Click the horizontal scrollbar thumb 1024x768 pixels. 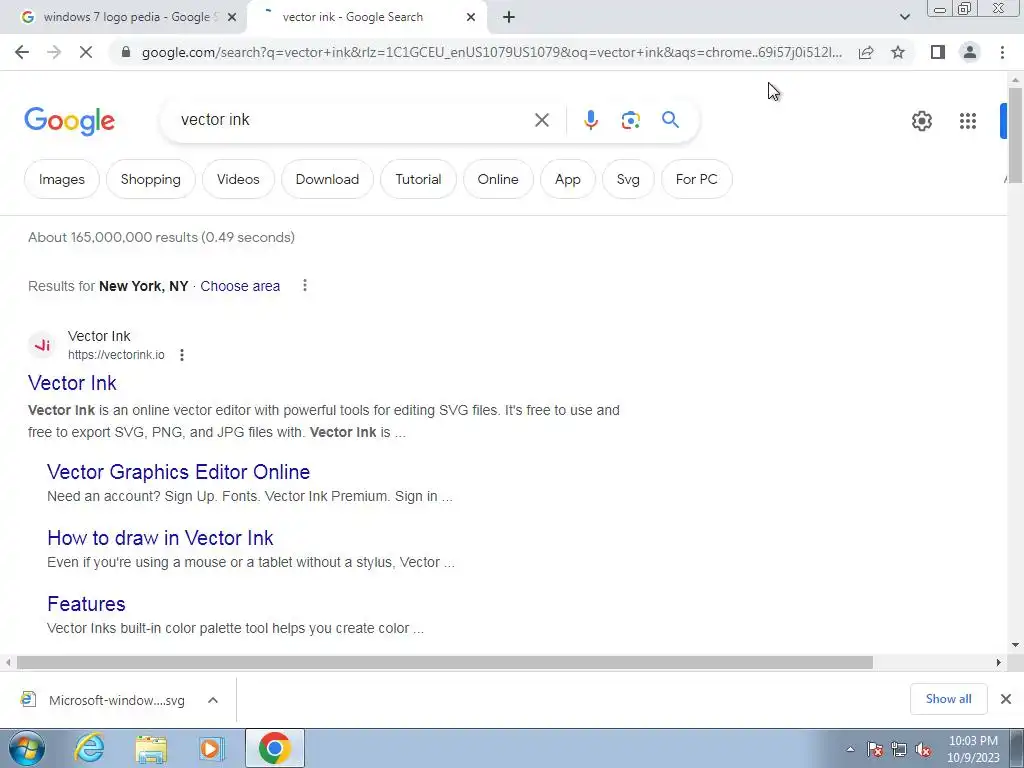click(x=445, y=663)
